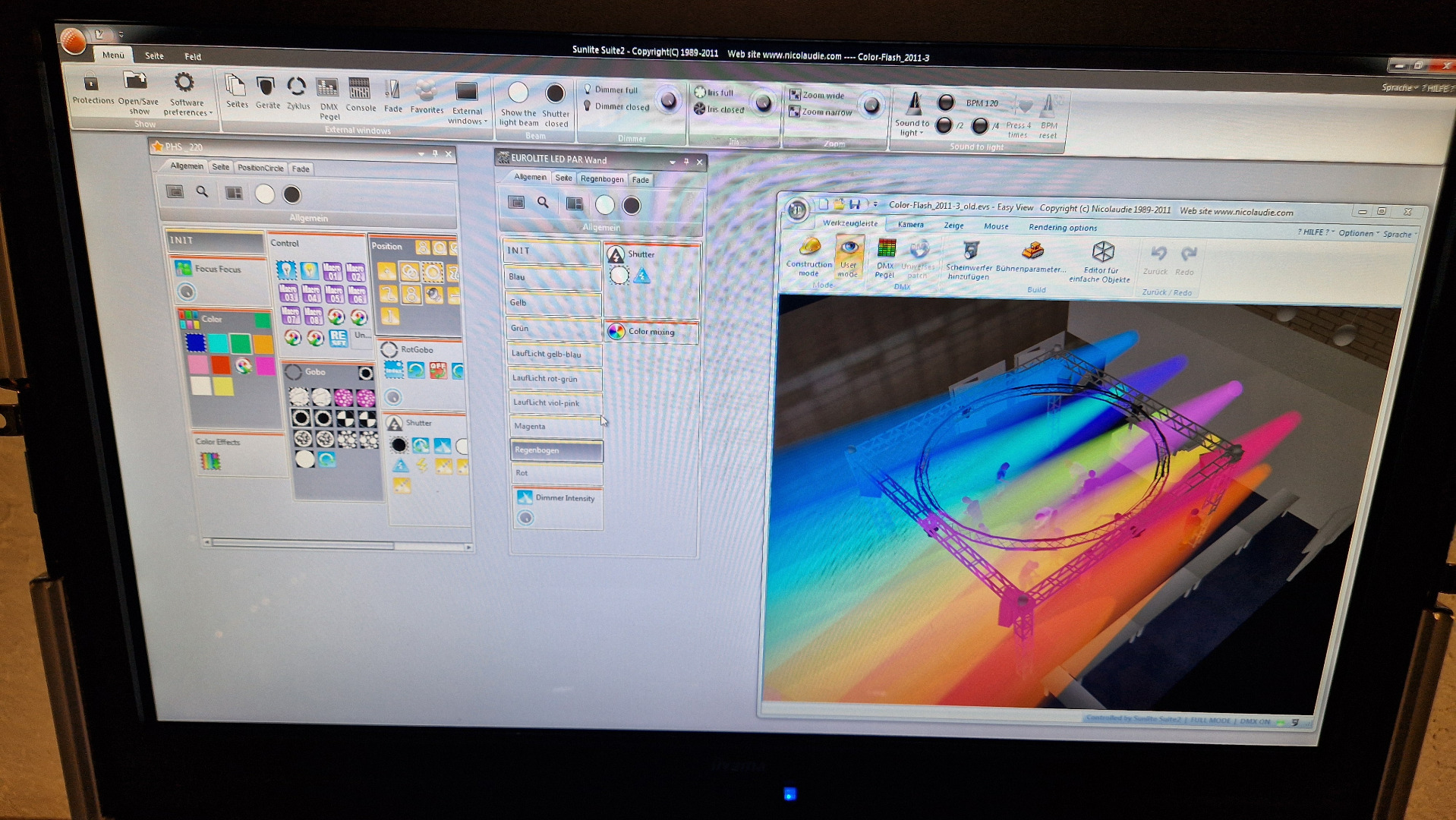Toggle Show the light beam
1456x820 pixels.
click(x=518, y=93)
